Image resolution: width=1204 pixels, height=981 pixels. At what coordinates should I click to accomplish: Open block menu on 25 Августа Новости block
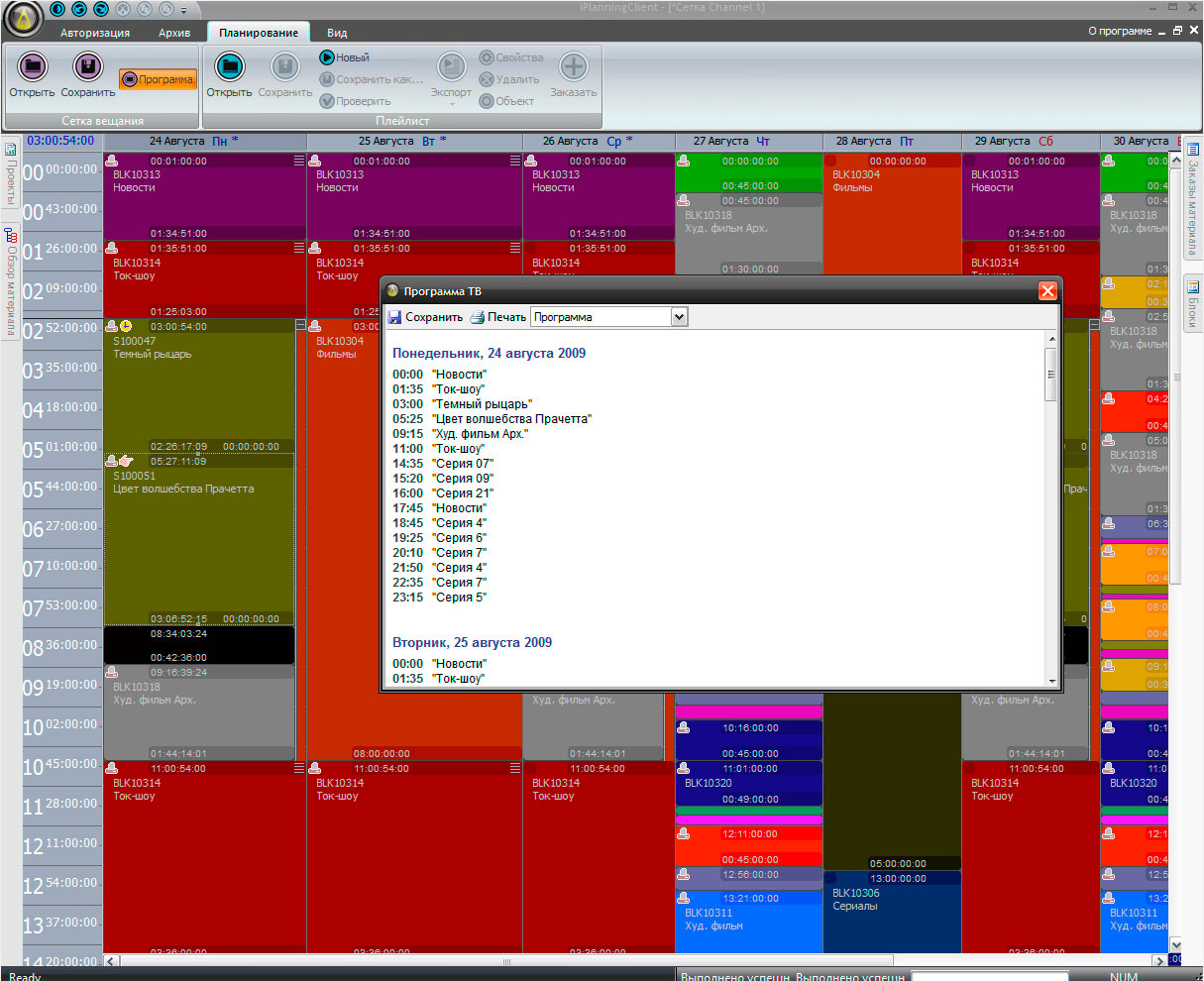(515, 161)
